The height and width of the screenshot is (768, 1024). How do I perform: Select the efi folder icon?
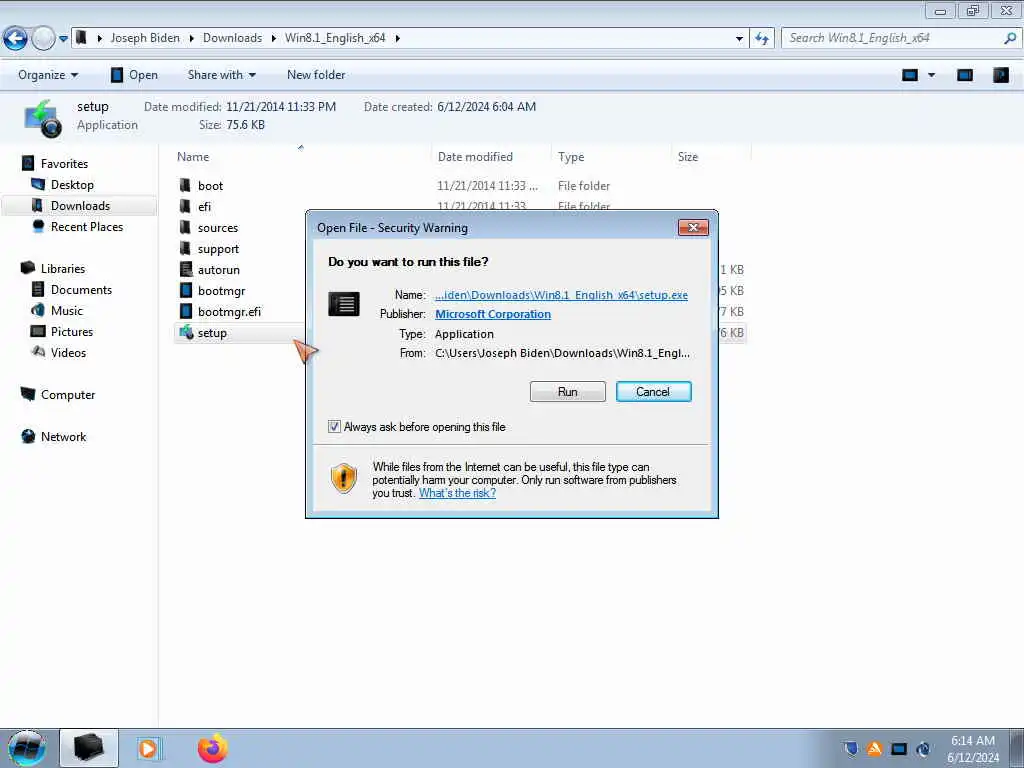[185, 206]
